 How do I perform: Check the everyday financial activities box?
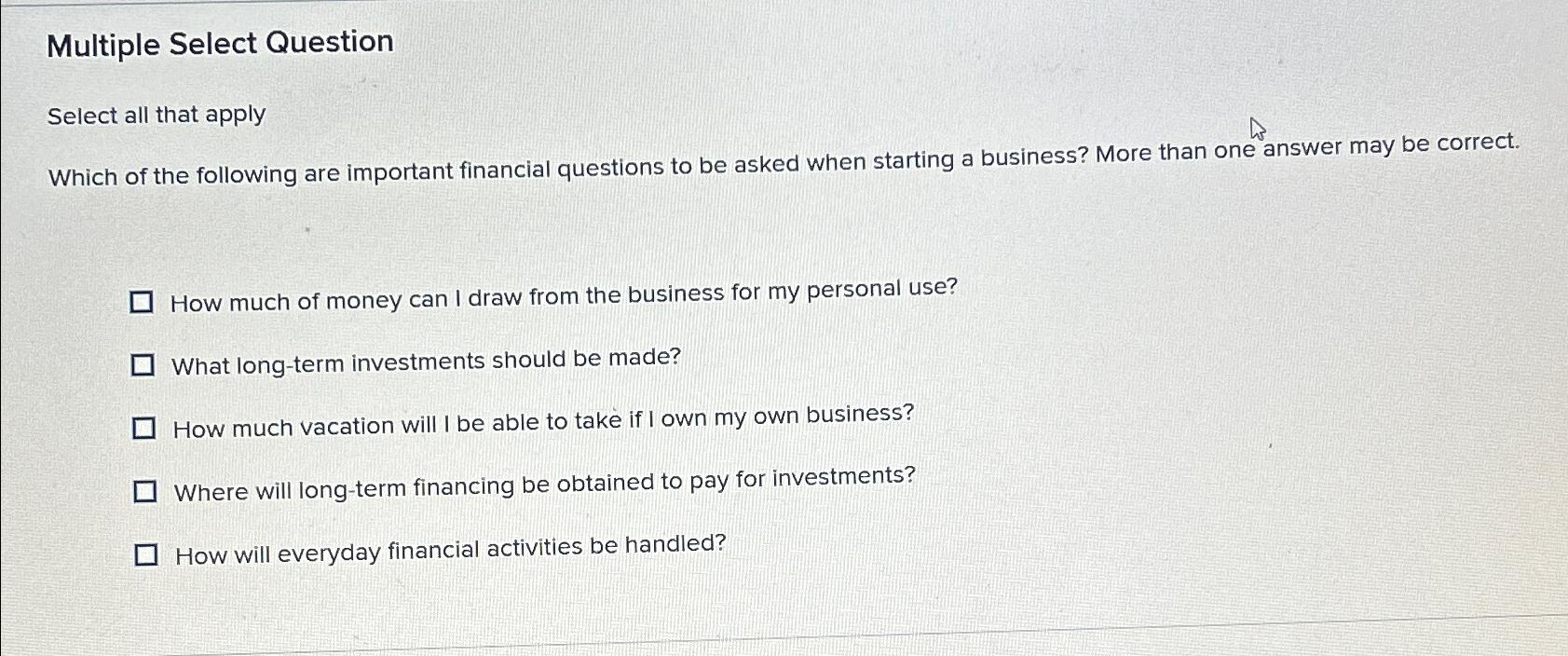click(x=147, y=554)
